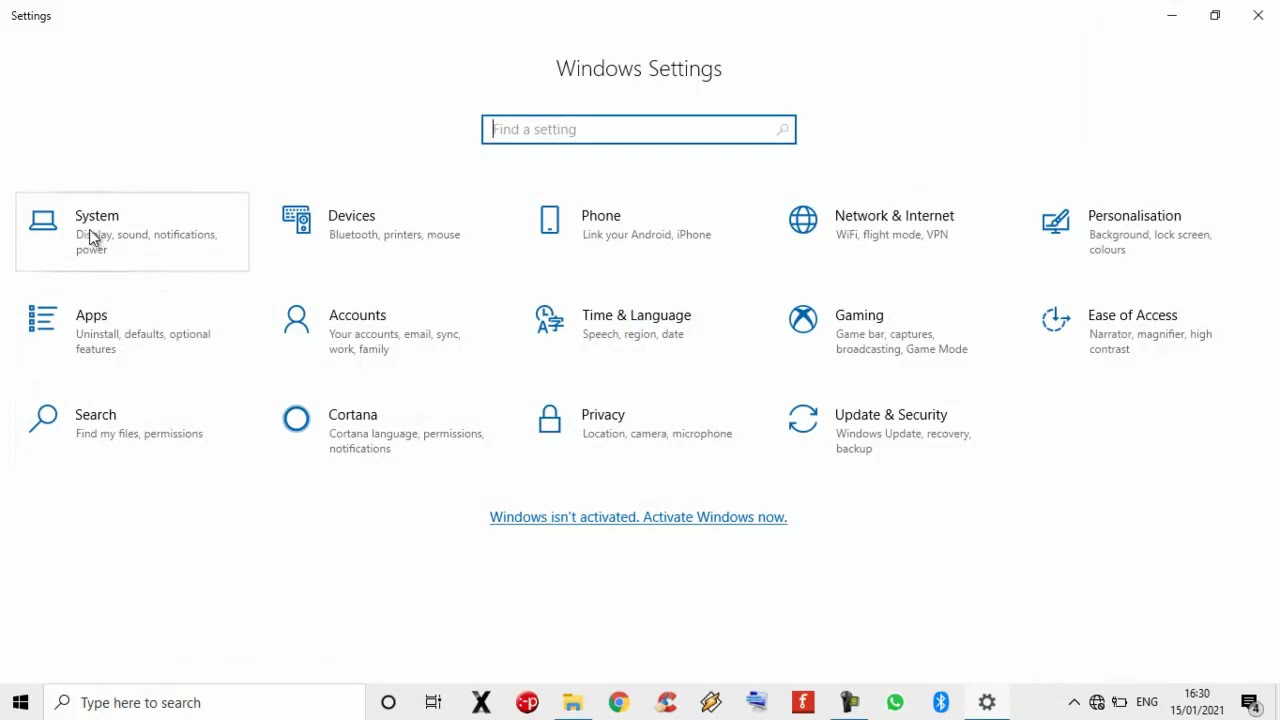Open Network & Internet globe icon
1280x720 pixels.
coord(803,220)
